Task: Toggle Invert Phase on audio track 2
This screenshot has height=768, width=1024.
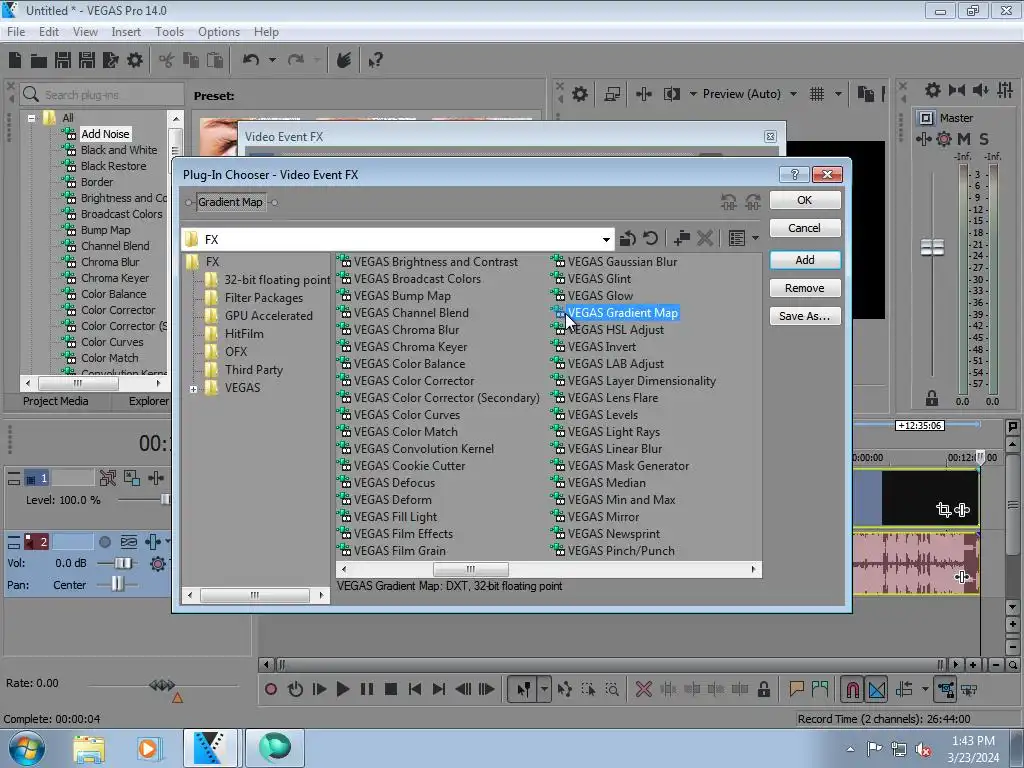Action: tap(129, 541)
